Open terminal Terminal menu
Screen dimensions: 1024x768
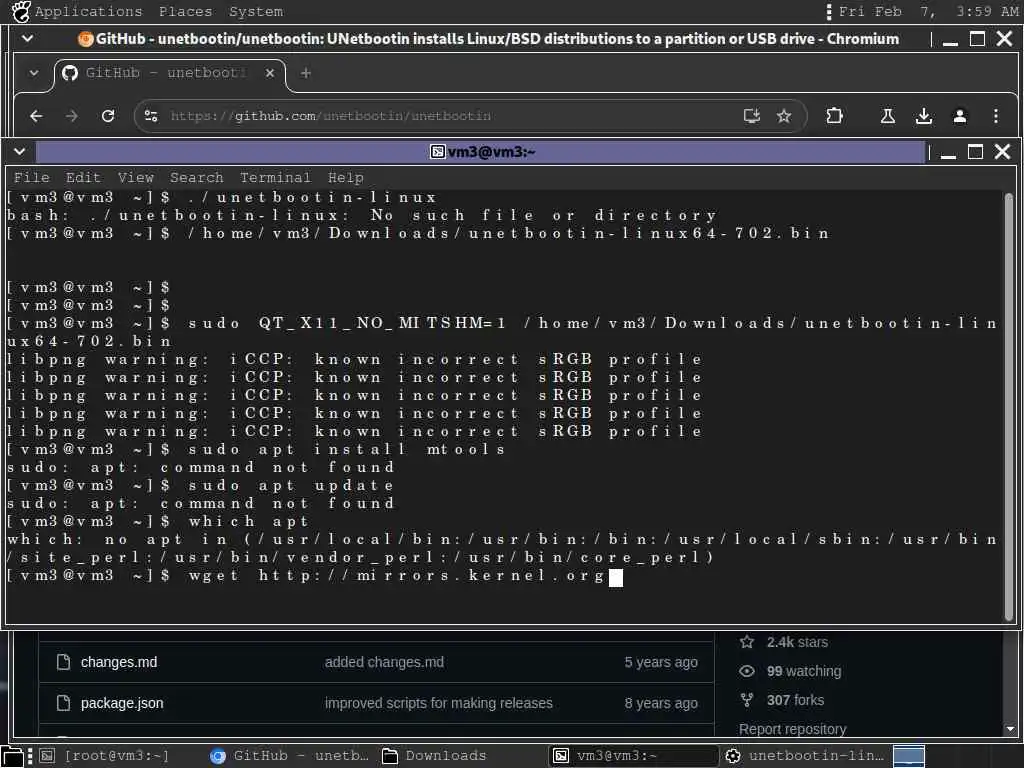coord(275,178)
